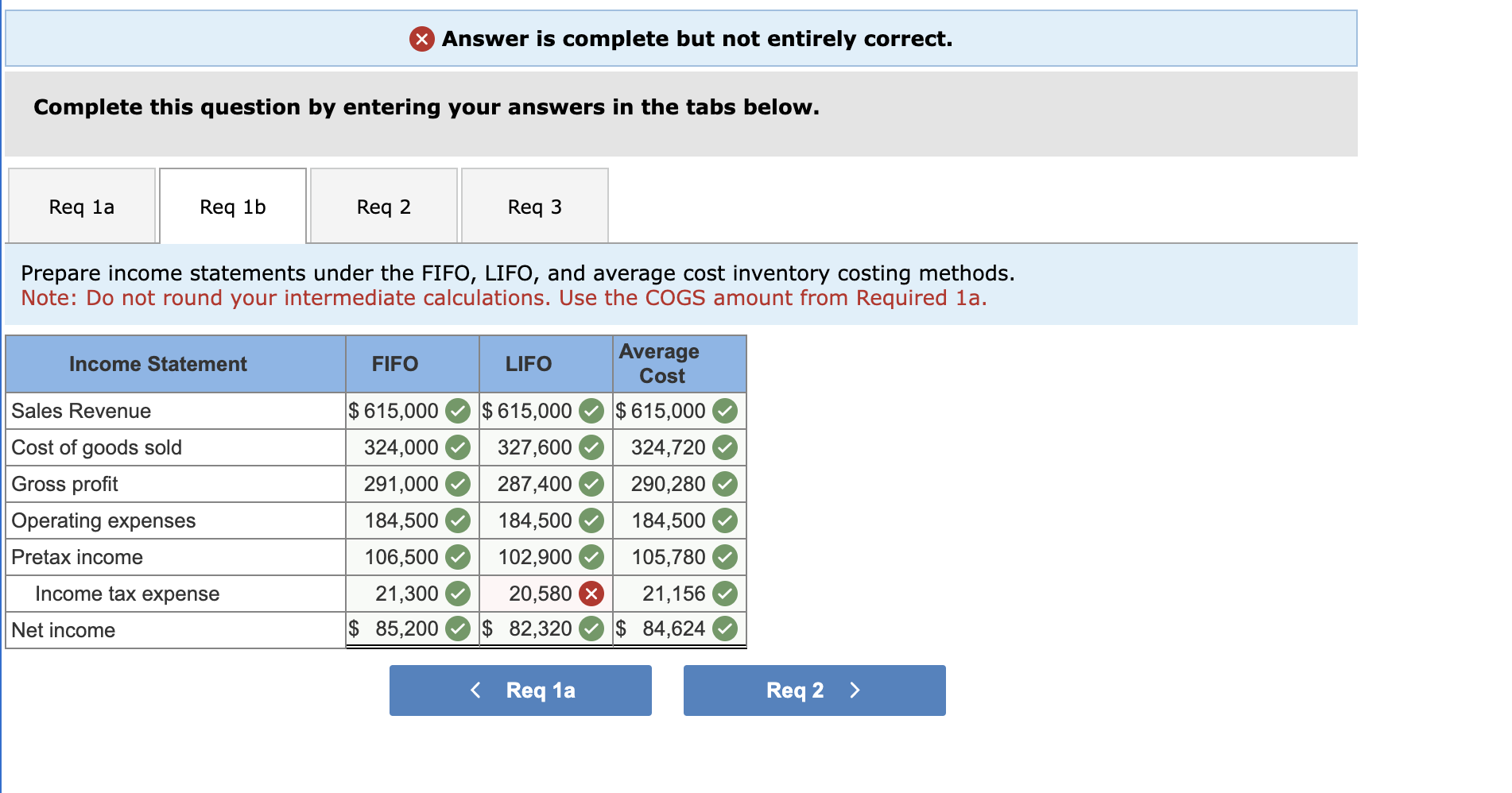The image size is (1512, 793).
Task: Switch to the Req 3 tab
Action: (534, 206)
